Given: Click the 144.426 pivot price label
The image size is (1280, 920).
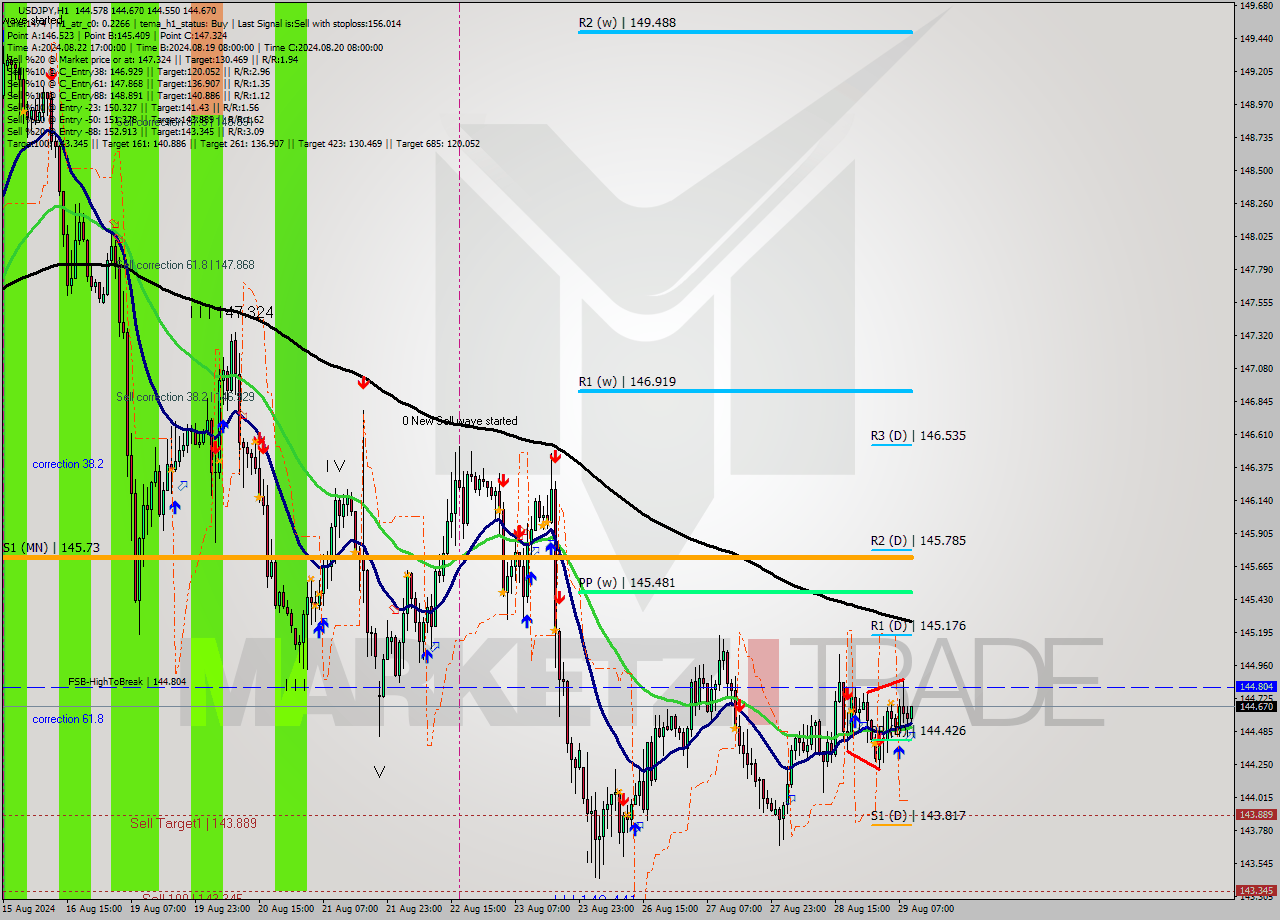Looking at the screenshot, I should tap(943, 731).
